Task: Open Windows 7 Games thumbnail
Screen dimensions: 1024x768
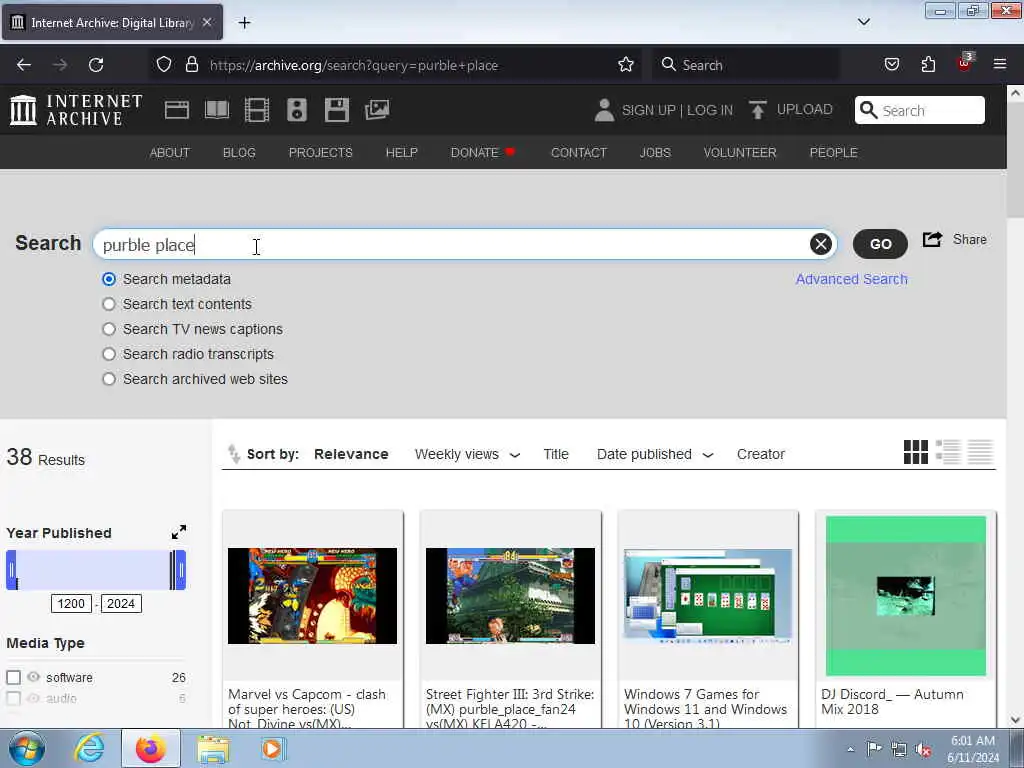Action: (708, 596)
